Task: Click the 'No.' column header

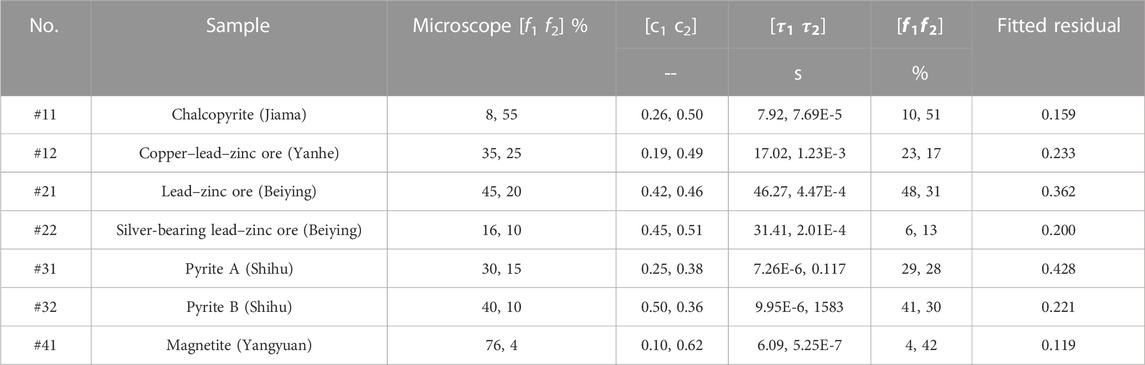Action: pos(46,26)
